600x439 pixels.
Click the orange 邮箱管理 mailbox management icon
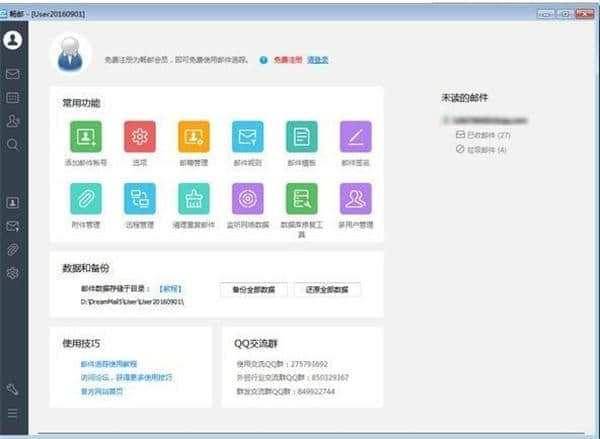tap(194, 137)
